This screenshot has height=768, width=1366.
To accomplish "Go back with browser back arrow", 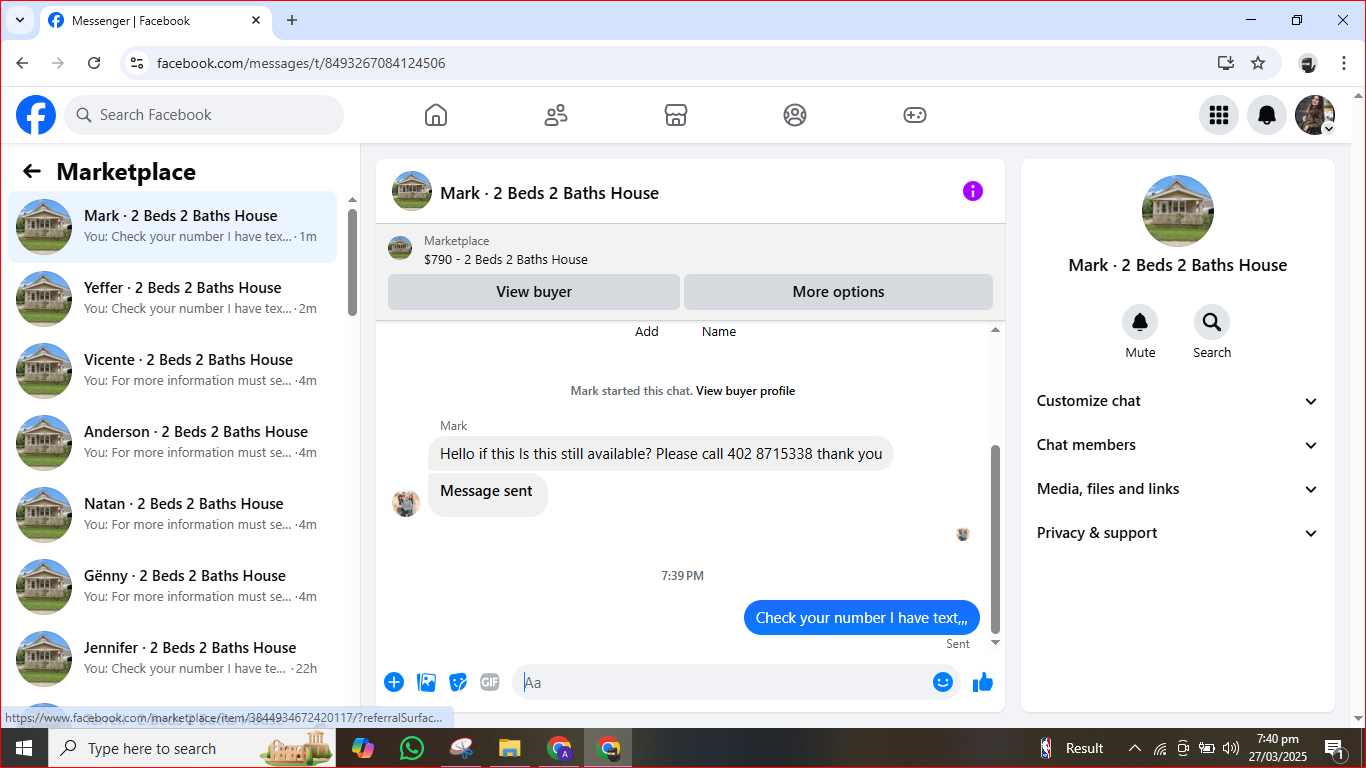I will tap(22, 63).
